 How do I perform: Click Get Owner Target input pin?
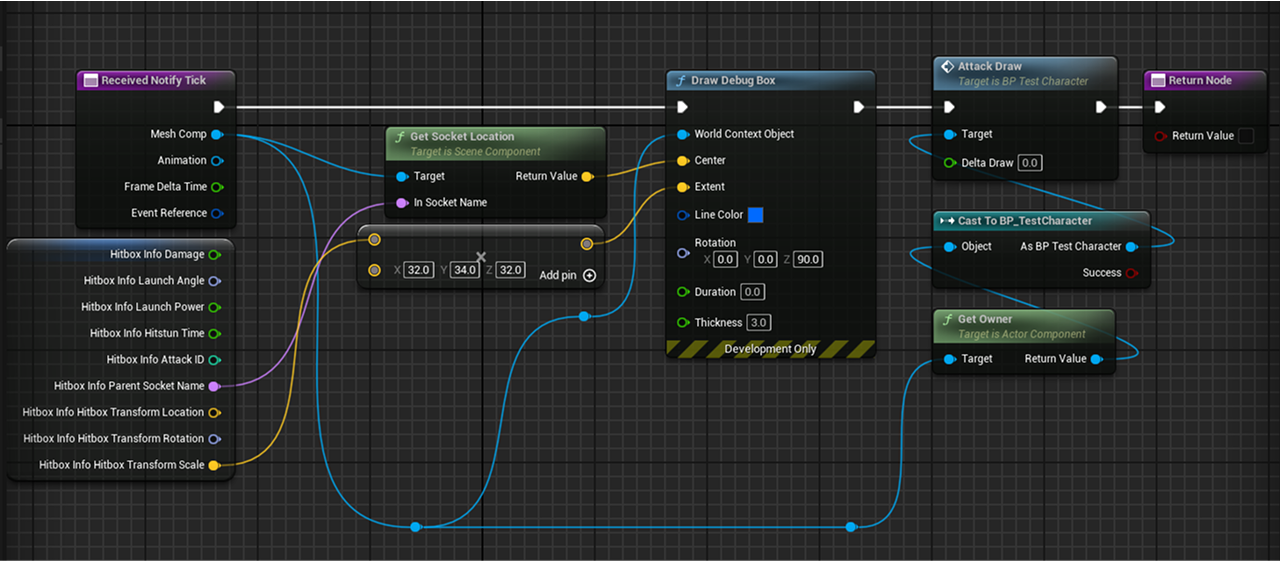(950, 359)
